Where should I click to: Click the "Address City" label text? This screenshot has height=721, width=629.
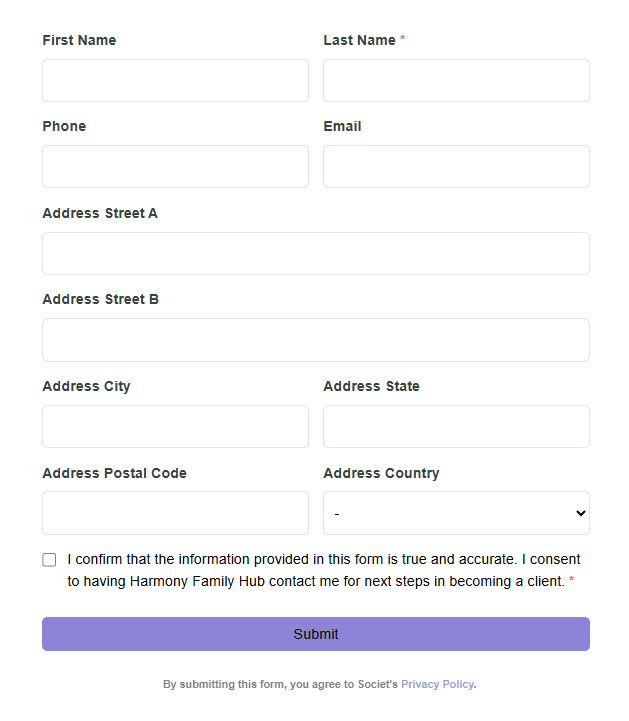(x=86, y=386)
